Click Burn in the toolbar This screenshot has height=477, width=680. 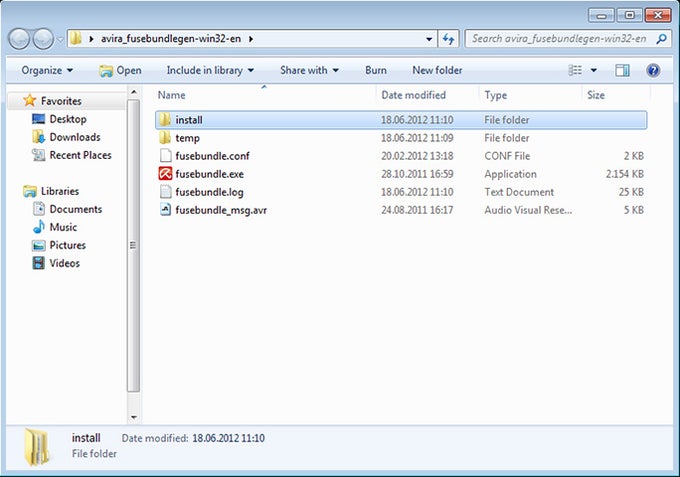(376, 70)
